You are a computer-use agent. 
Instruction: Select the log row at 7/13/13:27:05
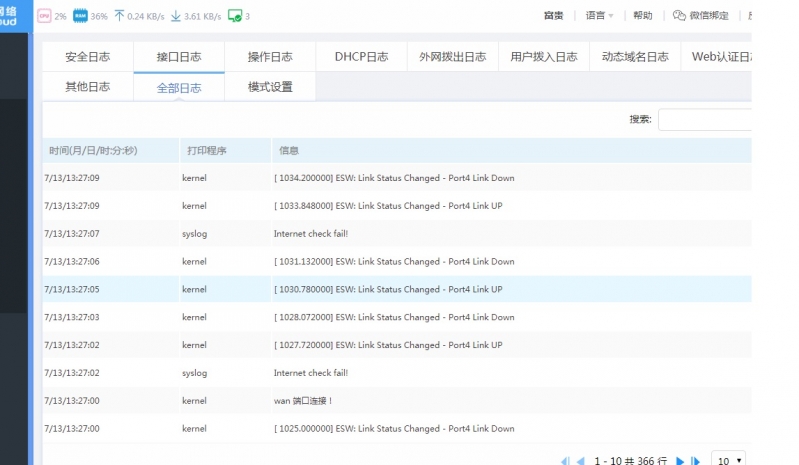(x=397, y=289)
